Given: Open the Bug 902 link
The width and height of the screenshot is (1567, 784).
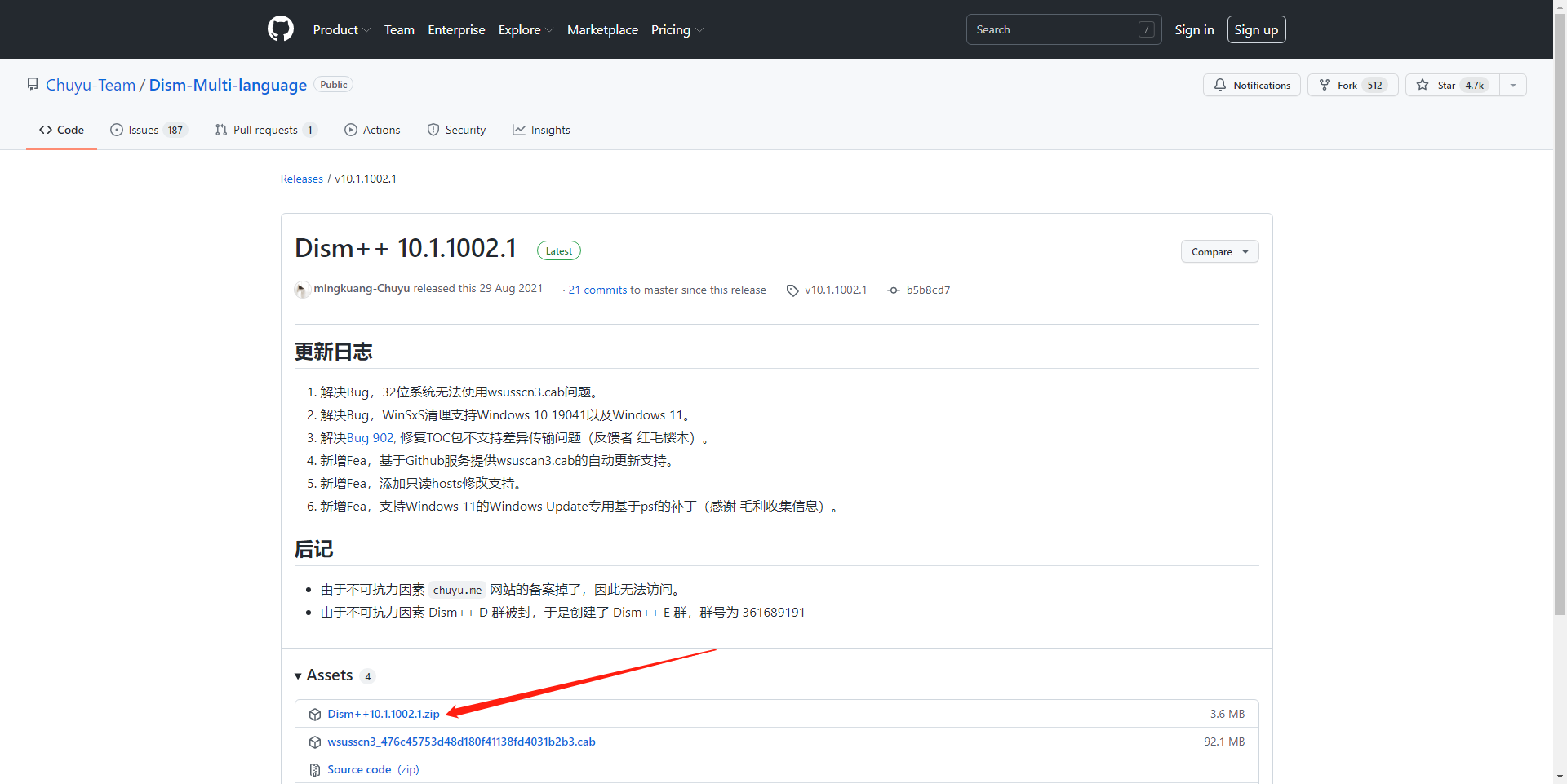Looking at the screenshot, I should click(371, 438).
